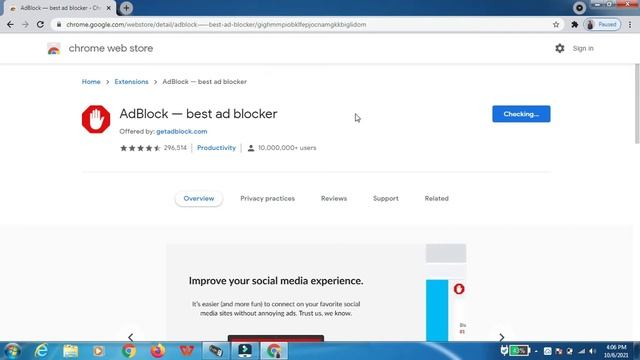Launch Internet Explorer from the taskbar

click(42, 351)
